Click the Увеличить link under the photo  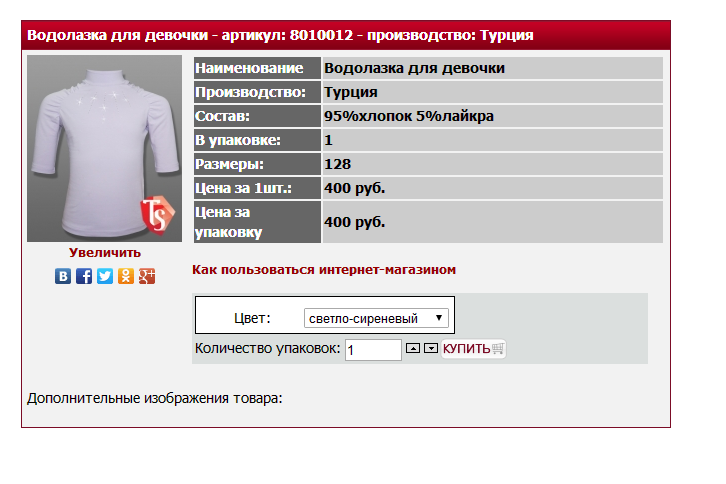[105, 253]
